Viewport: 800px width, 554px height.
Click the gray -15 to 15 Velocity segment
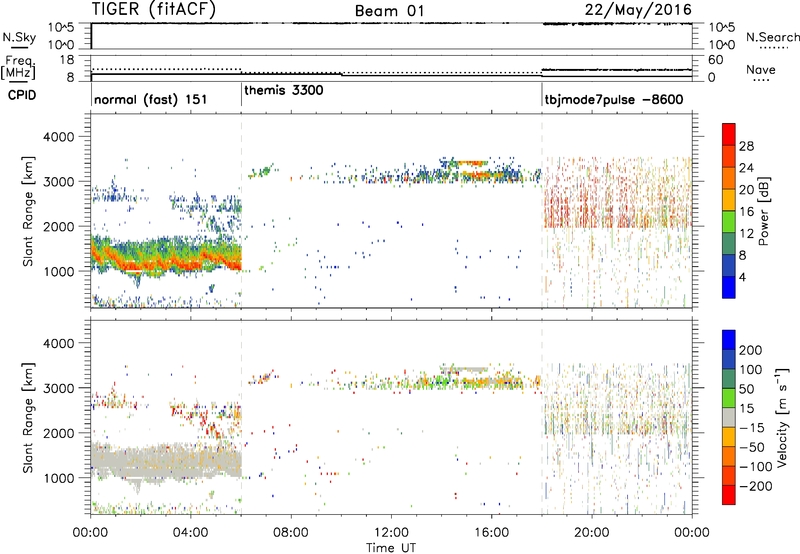click(729, 417)
